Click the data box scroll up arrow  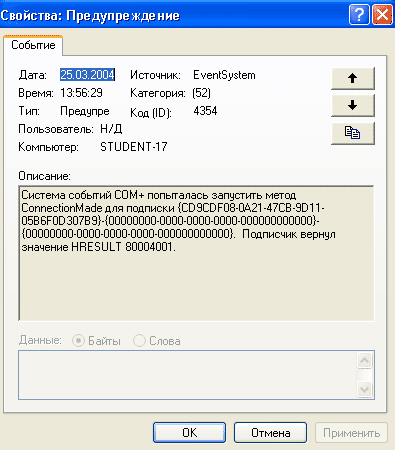pos(364,360)
